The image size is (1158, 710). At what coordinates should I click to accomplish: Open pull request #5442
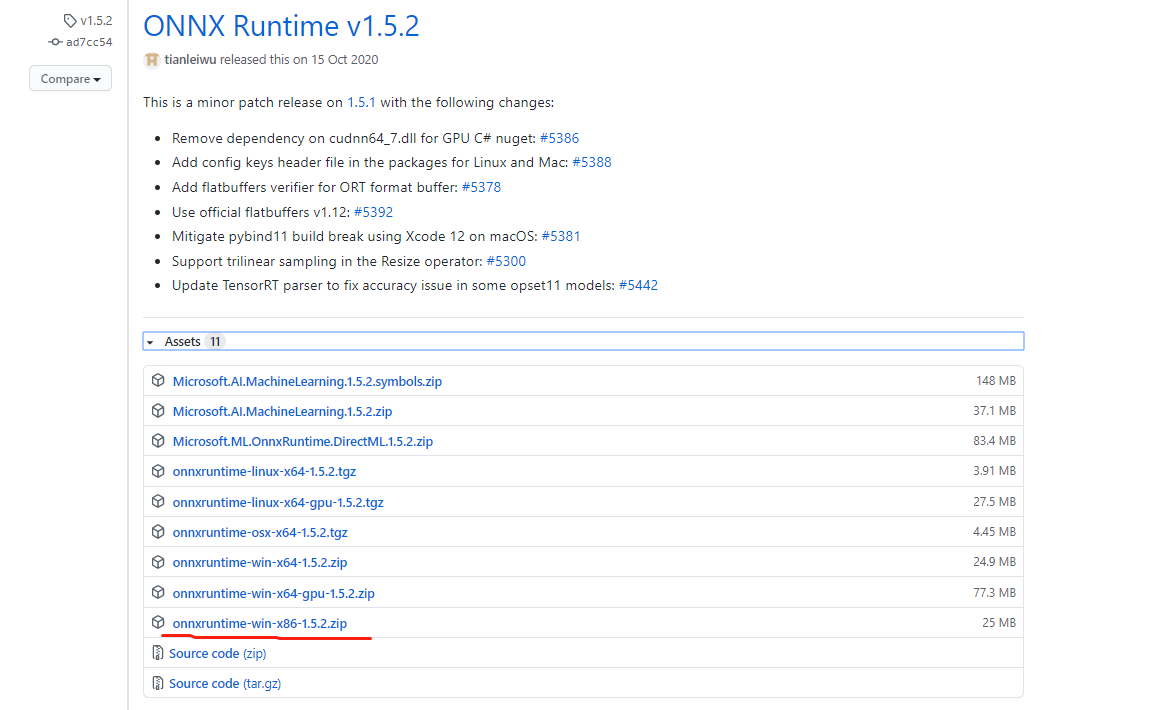[640, 285]
